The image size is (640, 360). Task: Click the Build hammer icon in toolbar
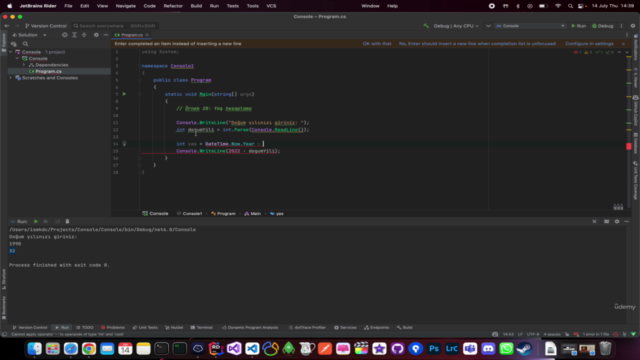point(426,26)
